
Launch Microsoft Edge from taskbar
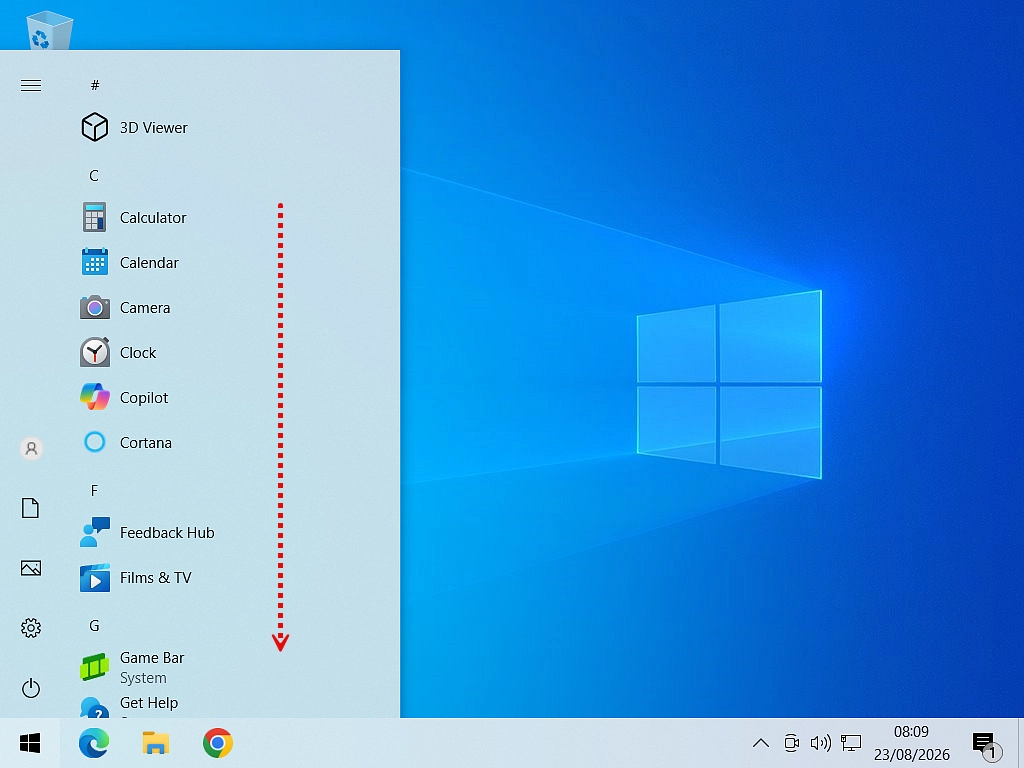(94, 743)
